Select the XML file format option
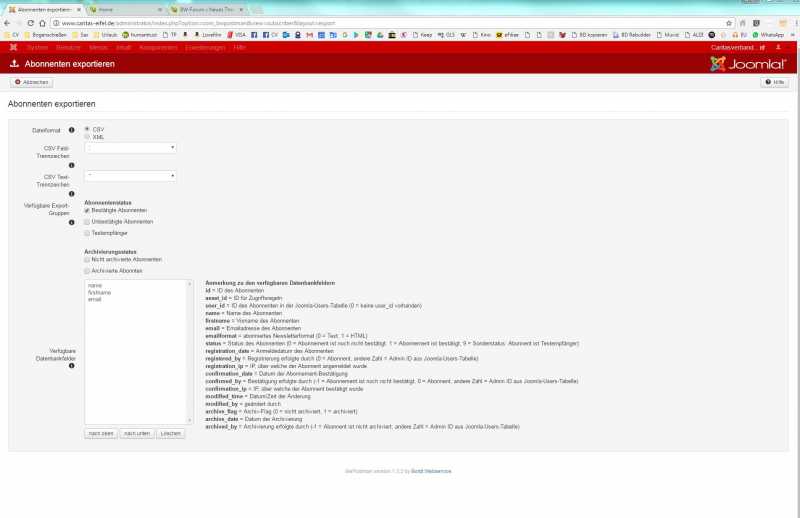 87,137
